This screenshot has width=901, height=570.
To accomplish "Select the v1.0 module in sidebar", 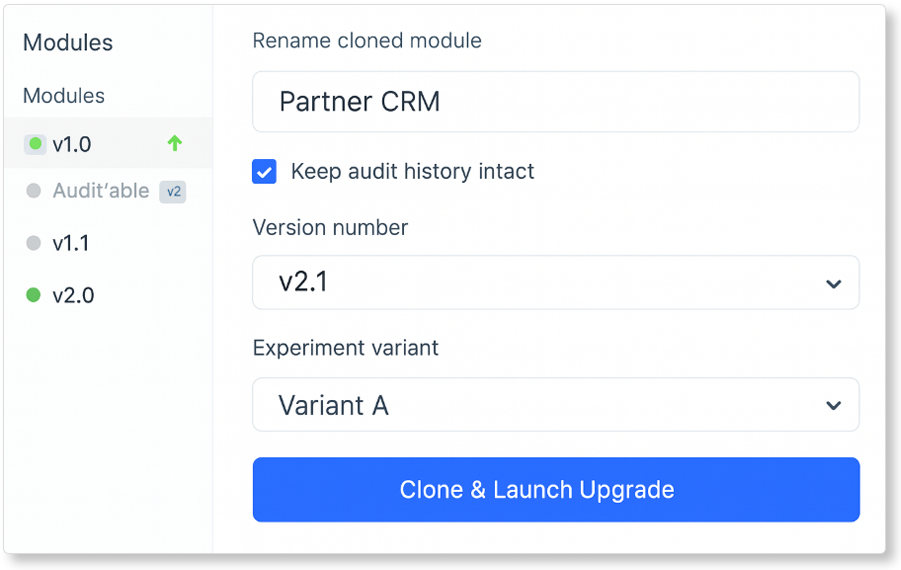I will [72, 144].
